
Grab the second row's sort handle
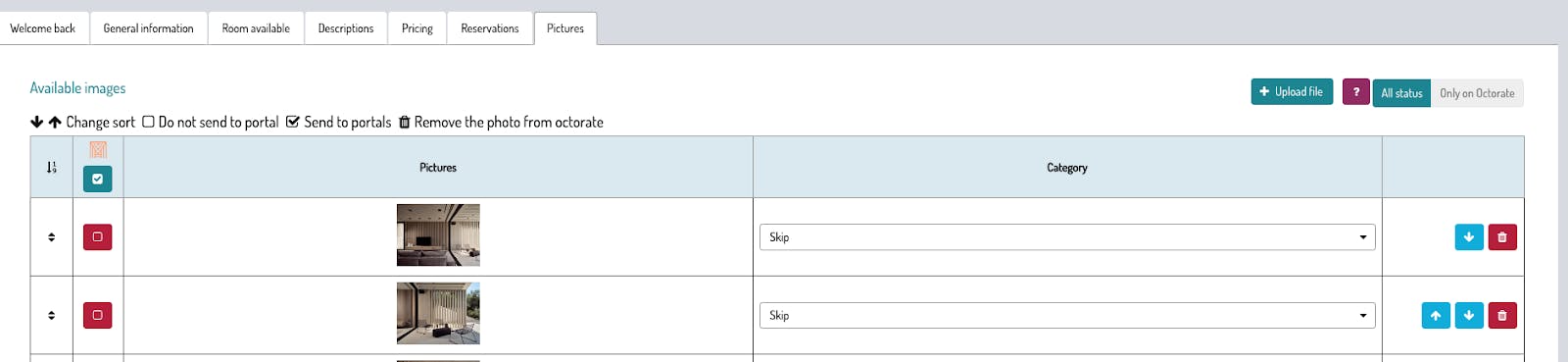point(52,316)
